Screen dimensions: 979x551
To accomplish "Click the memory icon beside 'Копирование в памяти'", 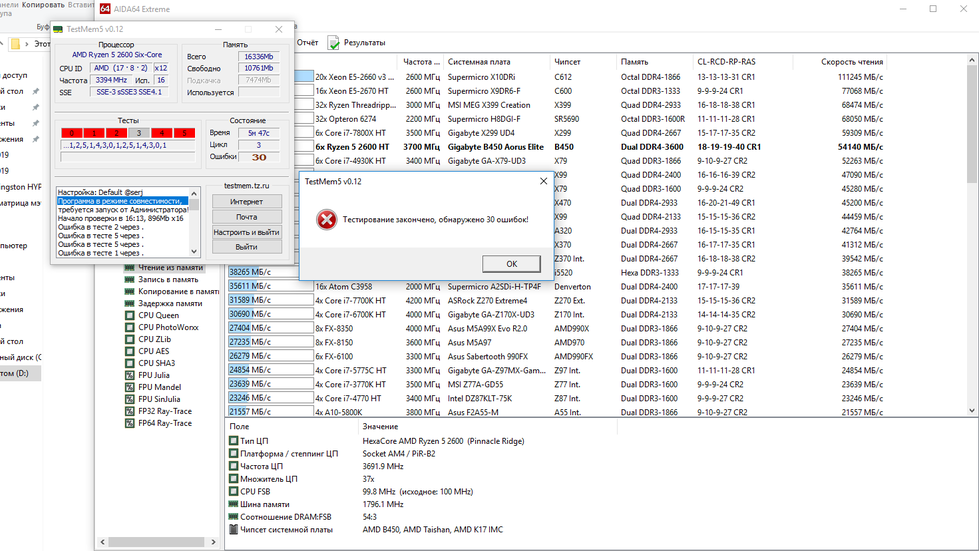I will 129,291.
